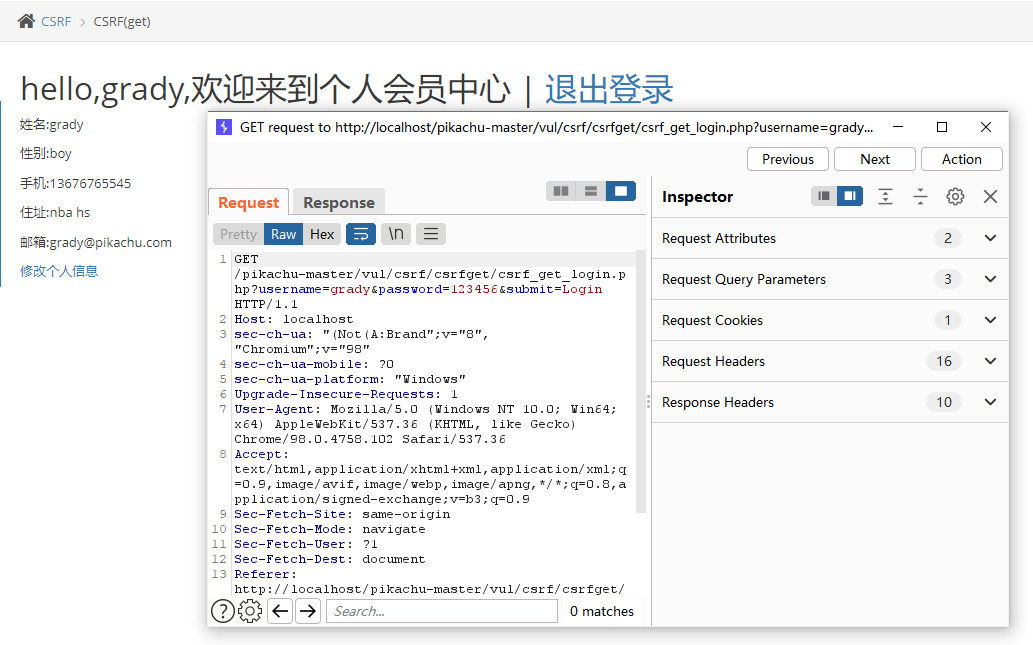Go to next search match arrow
This screenshot has width=1033, height=645.
[308, 611]
